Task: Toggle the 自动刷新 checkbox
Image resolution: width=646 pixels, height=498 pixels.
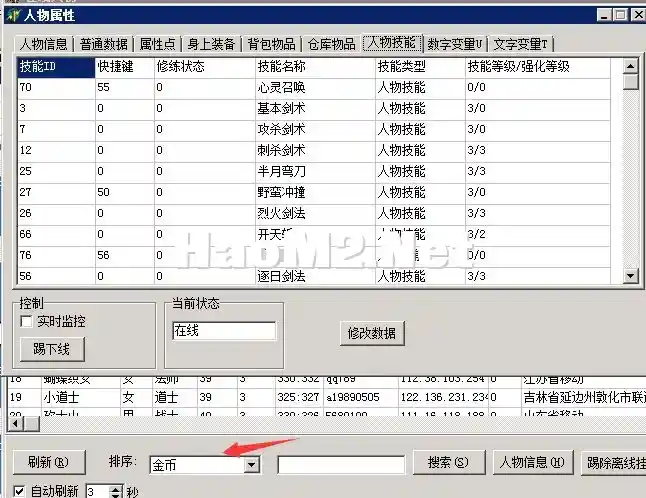Action: (19, 491)
